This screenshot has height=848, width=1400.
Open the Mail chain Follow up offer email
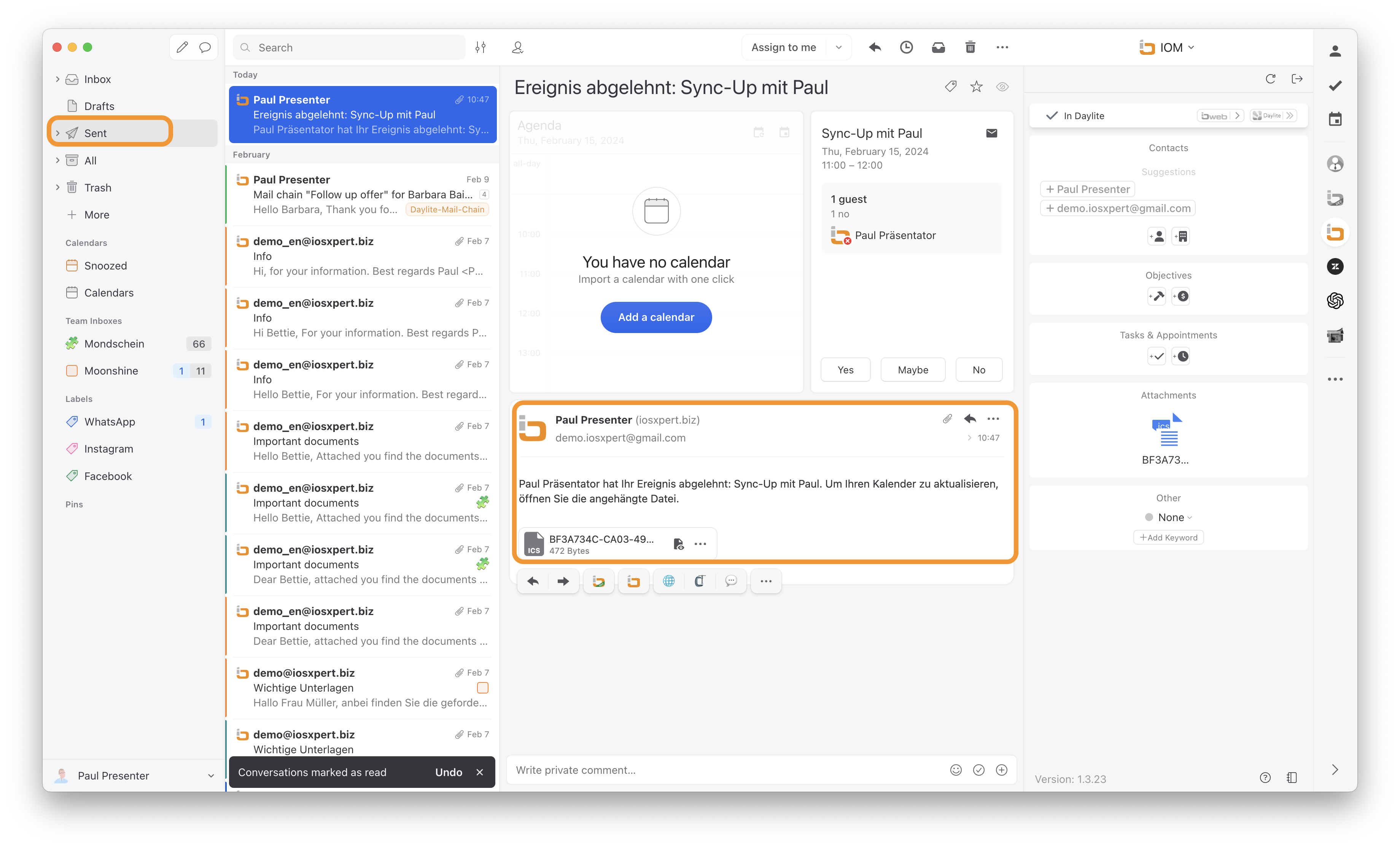tap(363, 194)
